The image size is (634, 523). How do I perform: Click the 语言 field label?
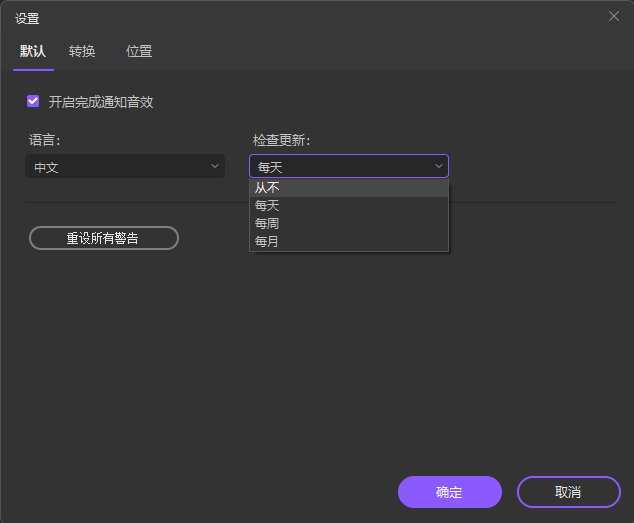point(44,140)
